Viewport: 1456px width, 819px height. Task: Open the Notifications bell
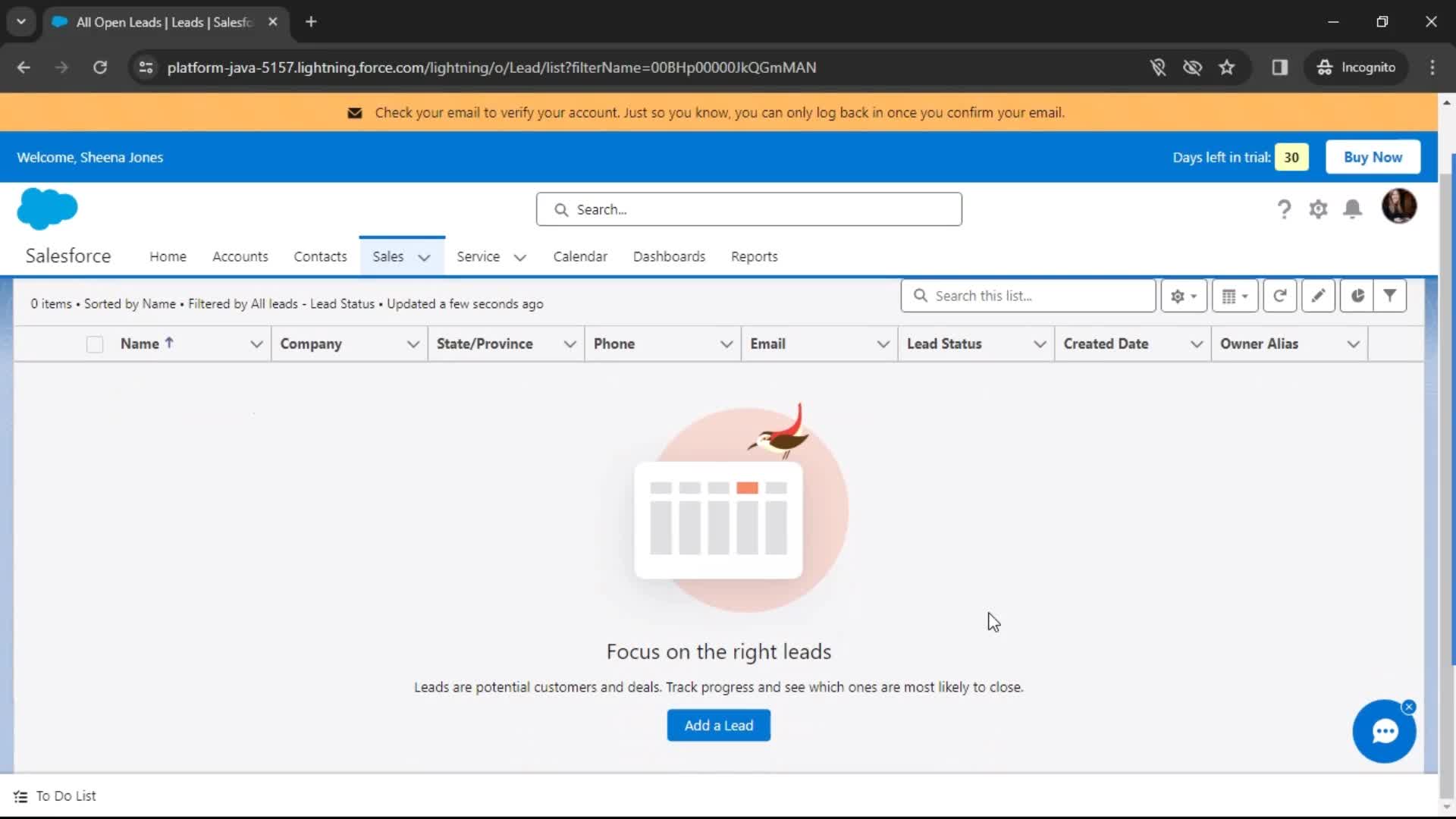[1352, 209]
